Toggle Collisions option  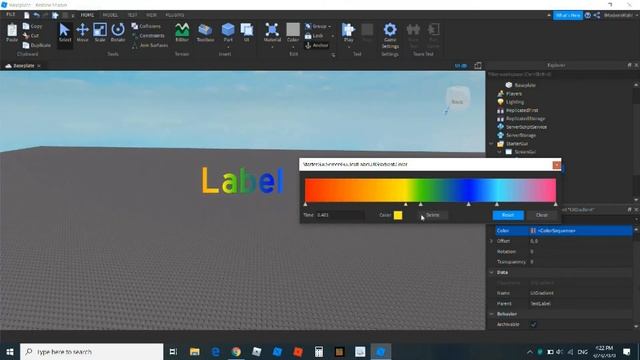coord(146,26)
